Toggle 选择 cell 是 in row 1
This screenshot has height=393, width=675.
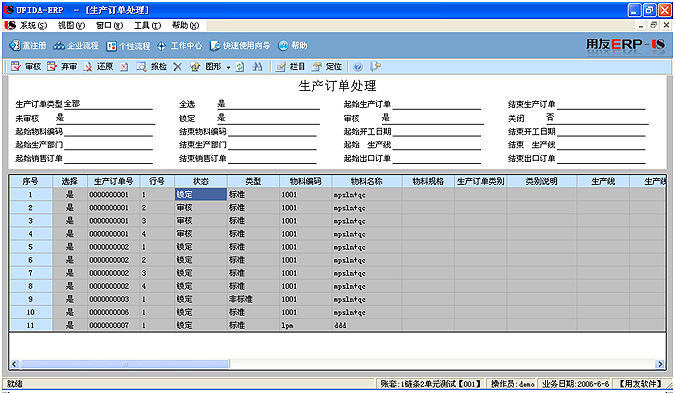[x=70, y=195]
